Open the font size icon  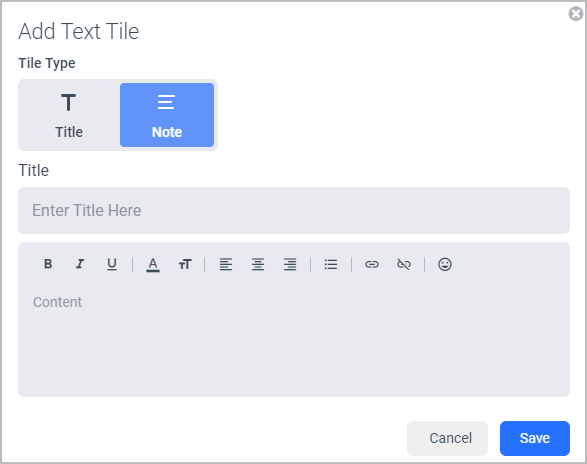(185, 264)
